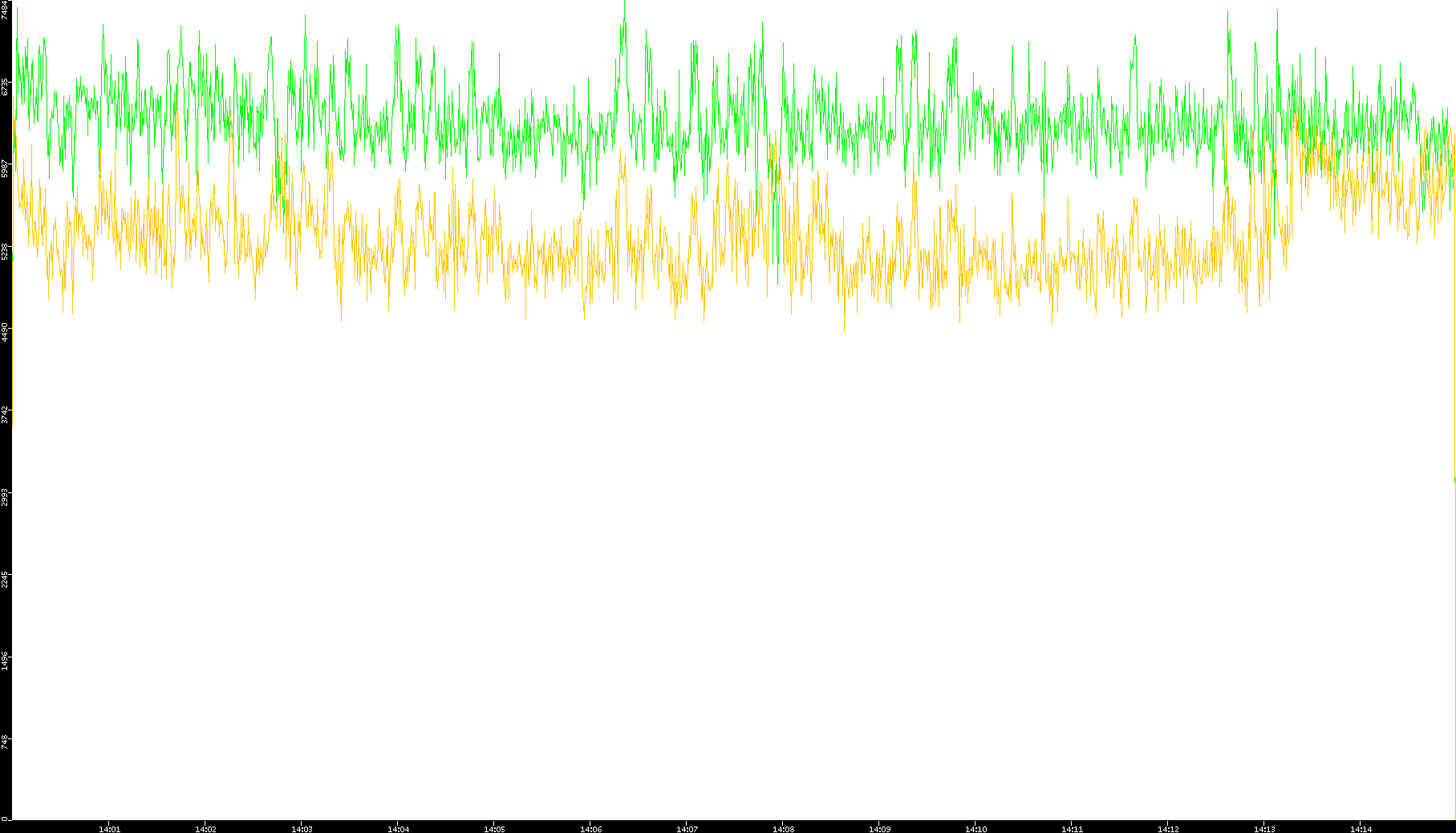Click the 14:05 time label
Screen dimensions: 1456x833
pos(494,828)
